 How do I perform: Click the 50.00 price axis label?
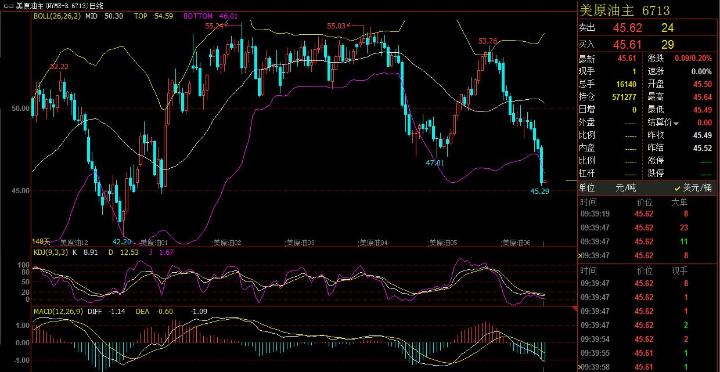tap(22, 109)
